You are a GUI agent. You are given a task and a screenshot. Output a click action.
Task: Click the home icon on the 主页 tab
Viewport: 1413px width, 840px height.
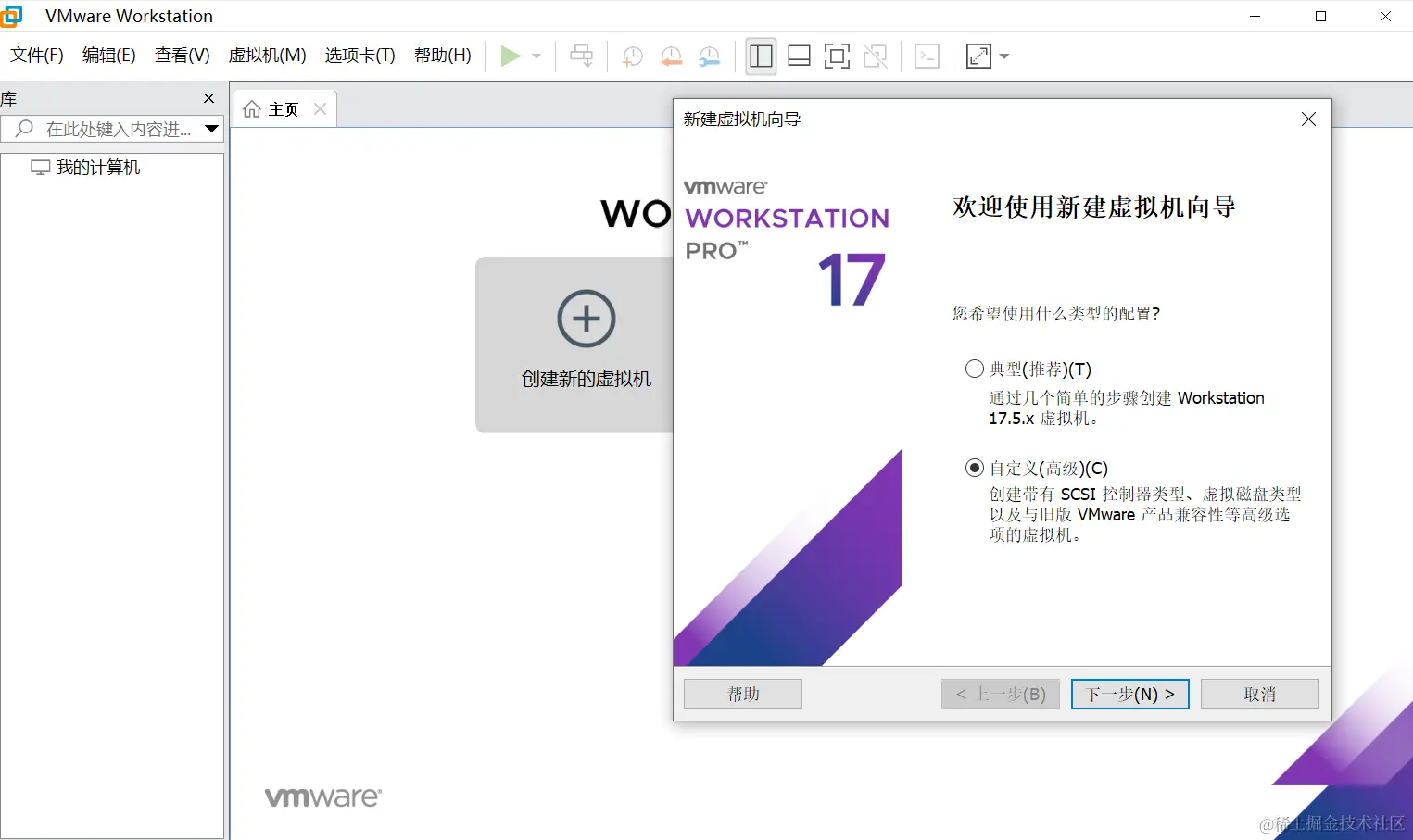tap(252, 109)
